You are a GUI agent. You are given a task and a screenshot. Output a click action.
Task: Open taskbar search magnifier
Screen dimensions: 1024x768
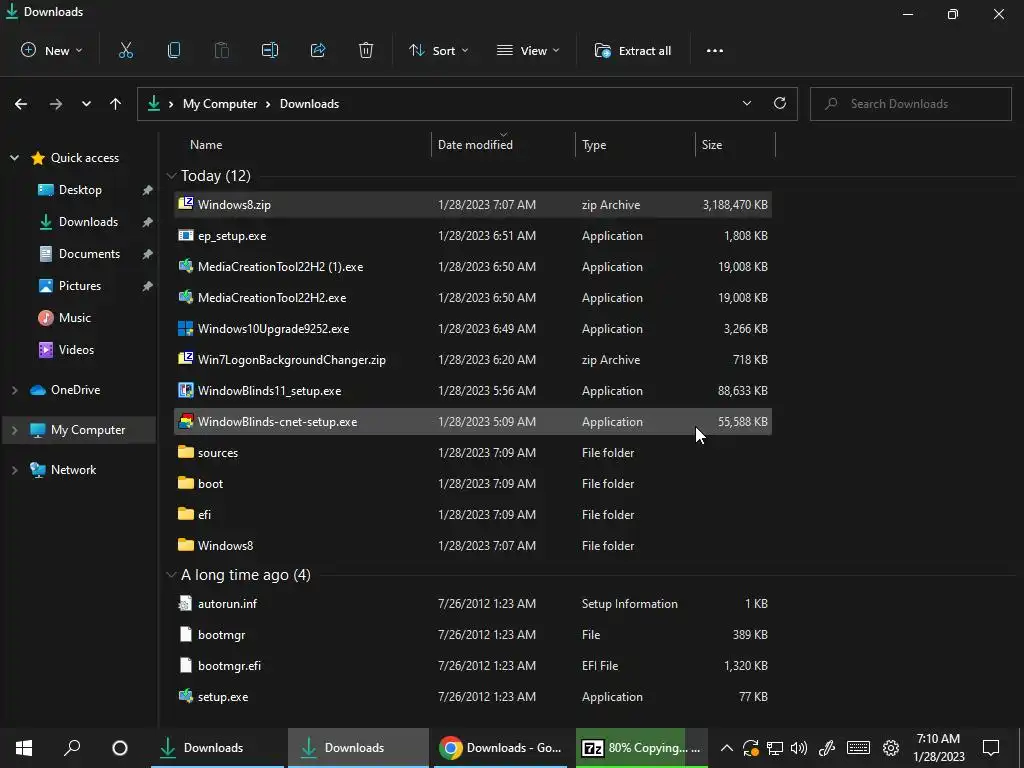[72, 748]
